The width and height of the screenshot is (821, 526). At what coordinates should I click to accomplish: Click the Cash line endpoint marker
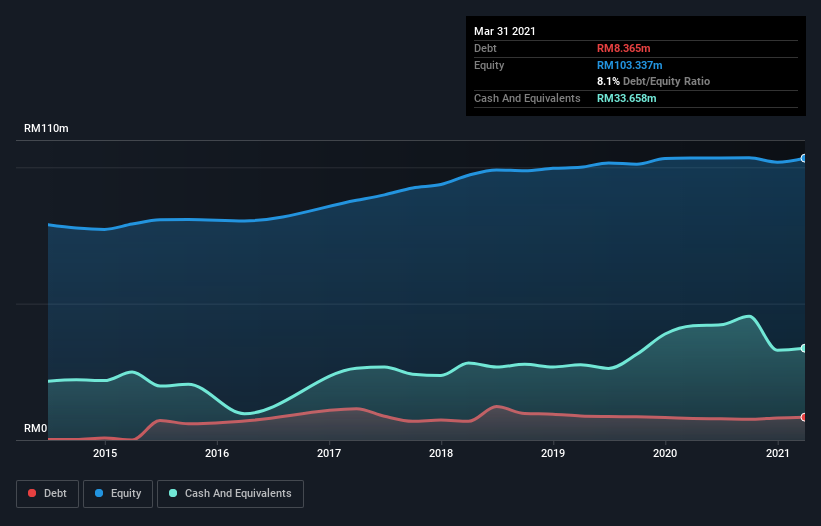[x=804, y=348]
